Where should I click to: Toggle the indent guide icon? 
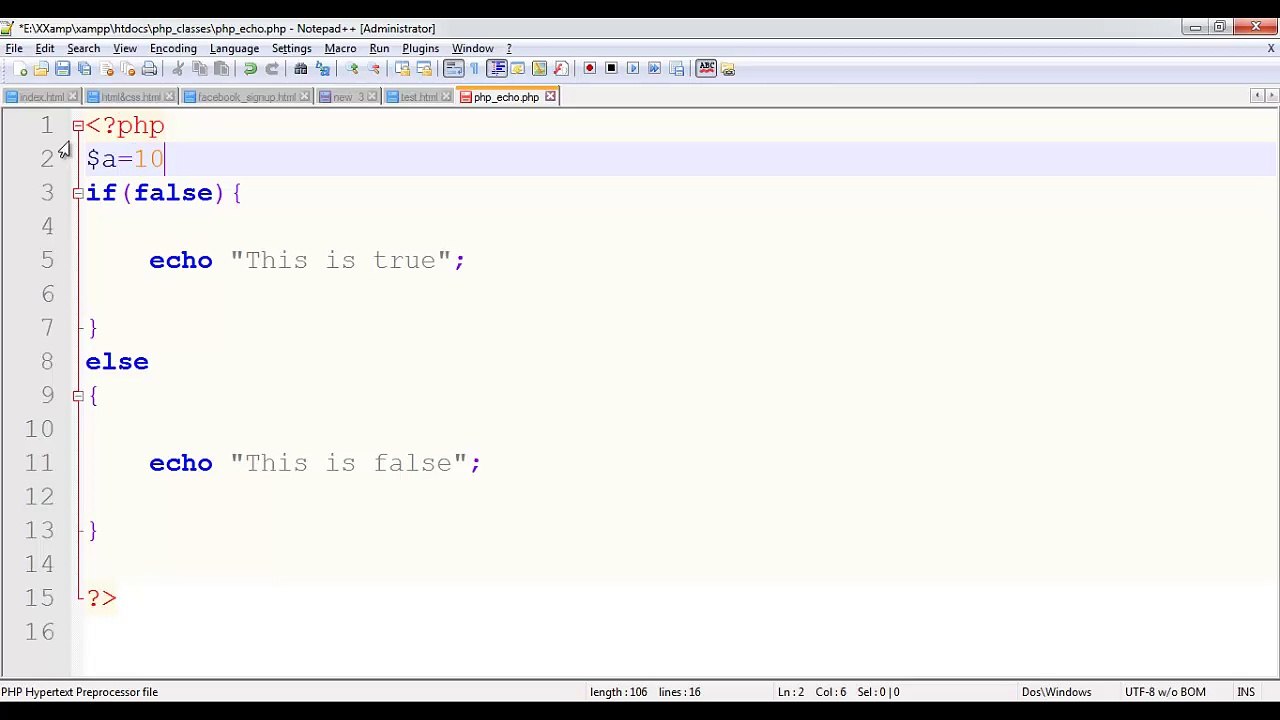point(496,69)
